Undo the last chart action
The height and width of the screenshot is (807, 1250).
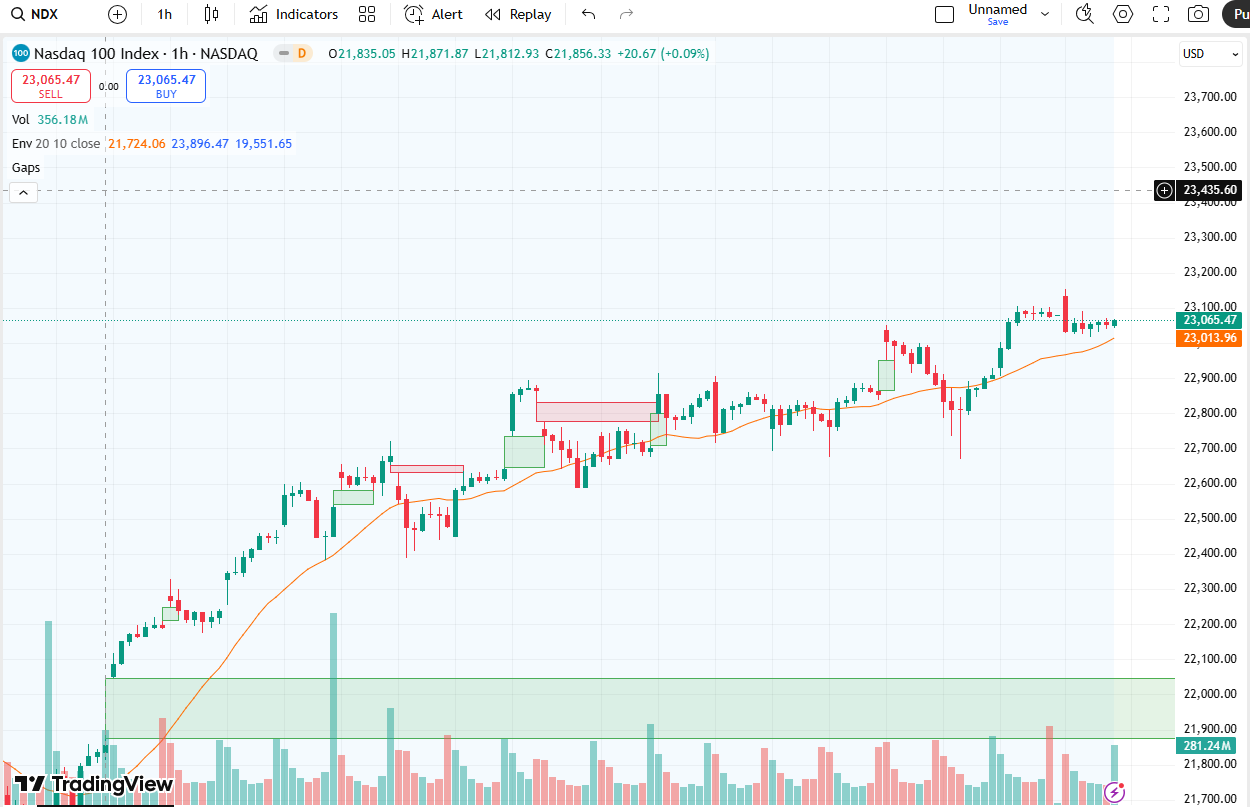click(x=589, y=14)
